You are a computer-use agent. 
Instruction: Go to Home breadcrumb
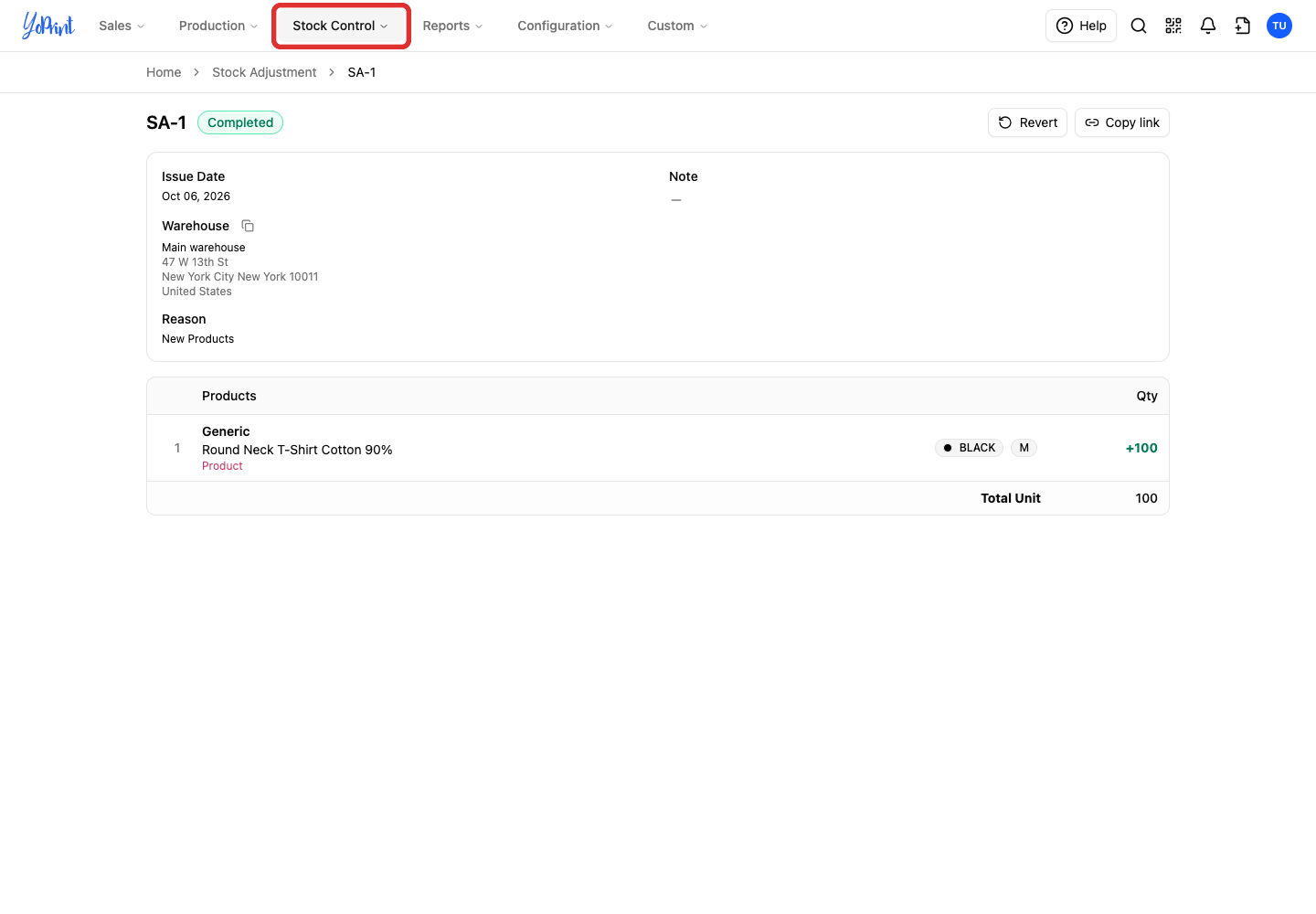point(164,72)
